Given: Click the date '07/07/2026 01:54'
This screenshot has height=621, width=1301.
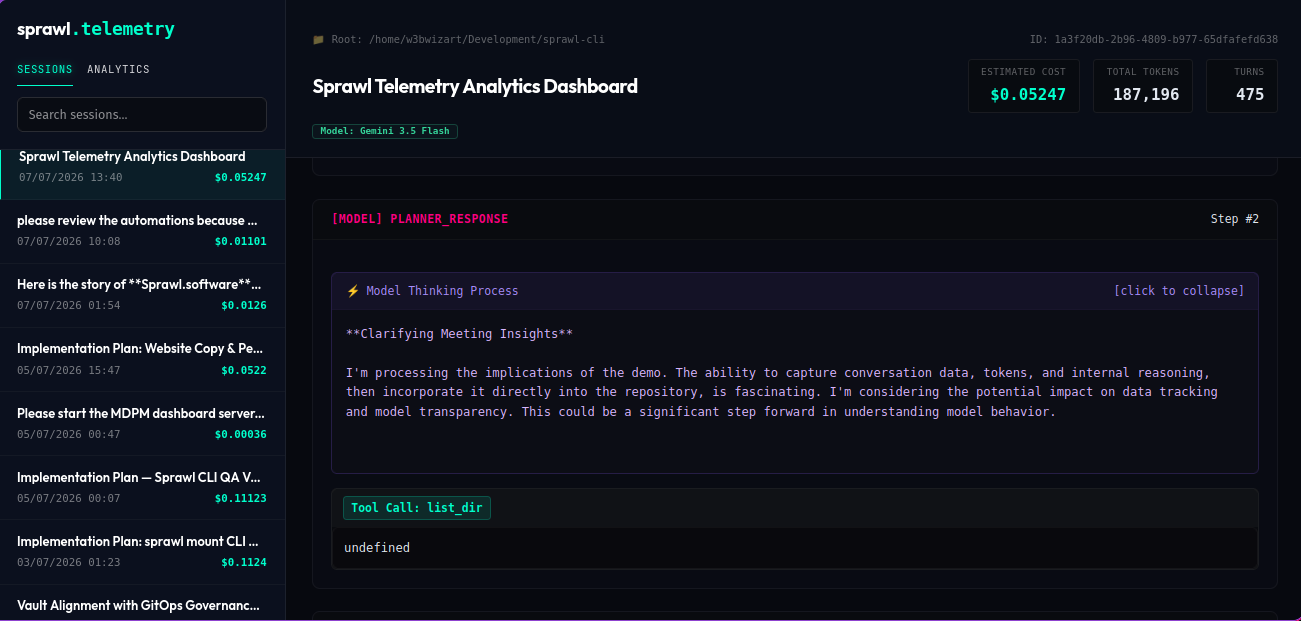Looking at the screenshot, I should pos(69,306).
